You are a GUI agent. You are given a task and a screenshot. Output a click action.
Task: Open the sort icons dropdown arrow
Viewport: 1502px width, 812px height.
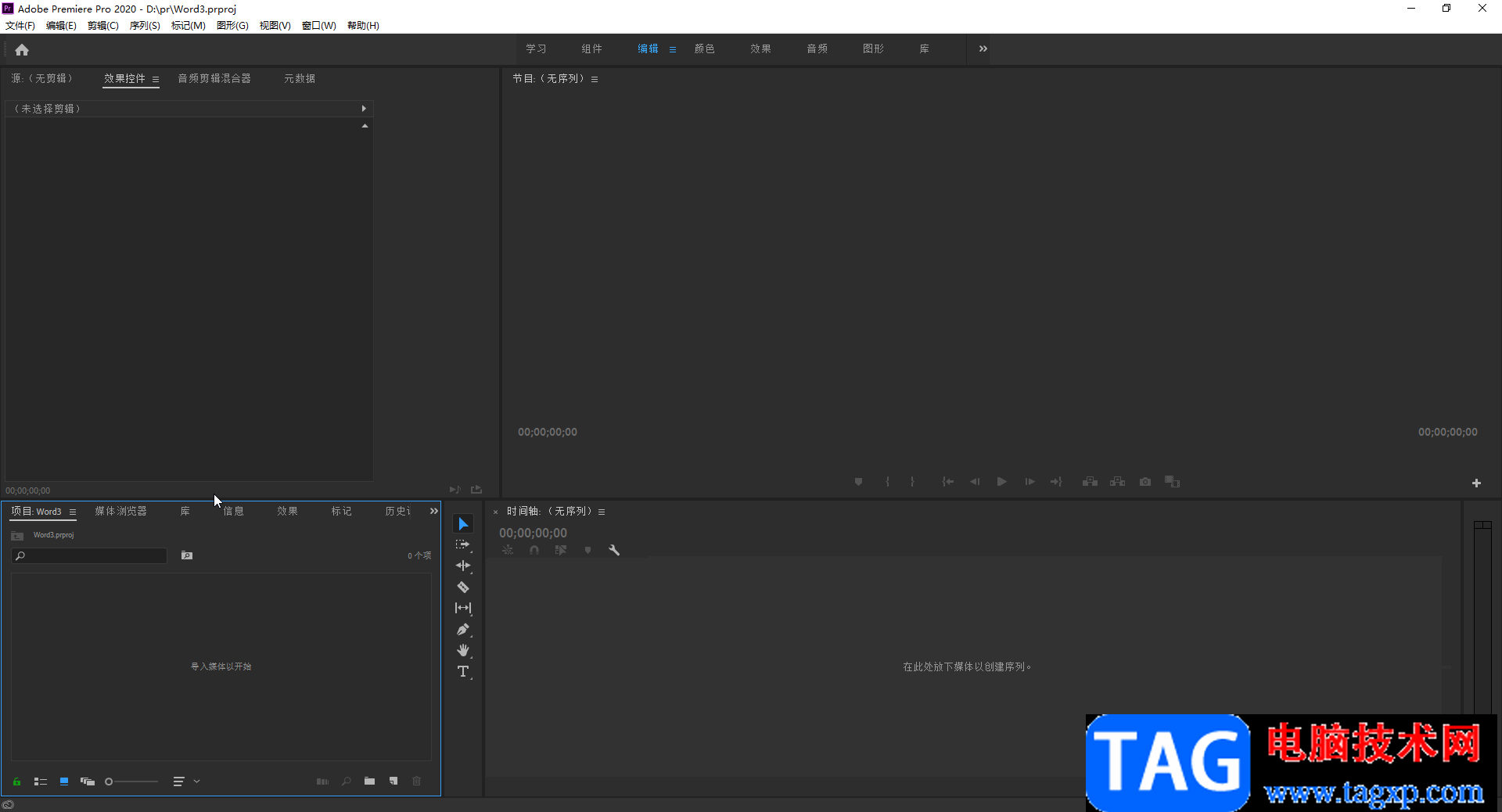coord(197,781)
